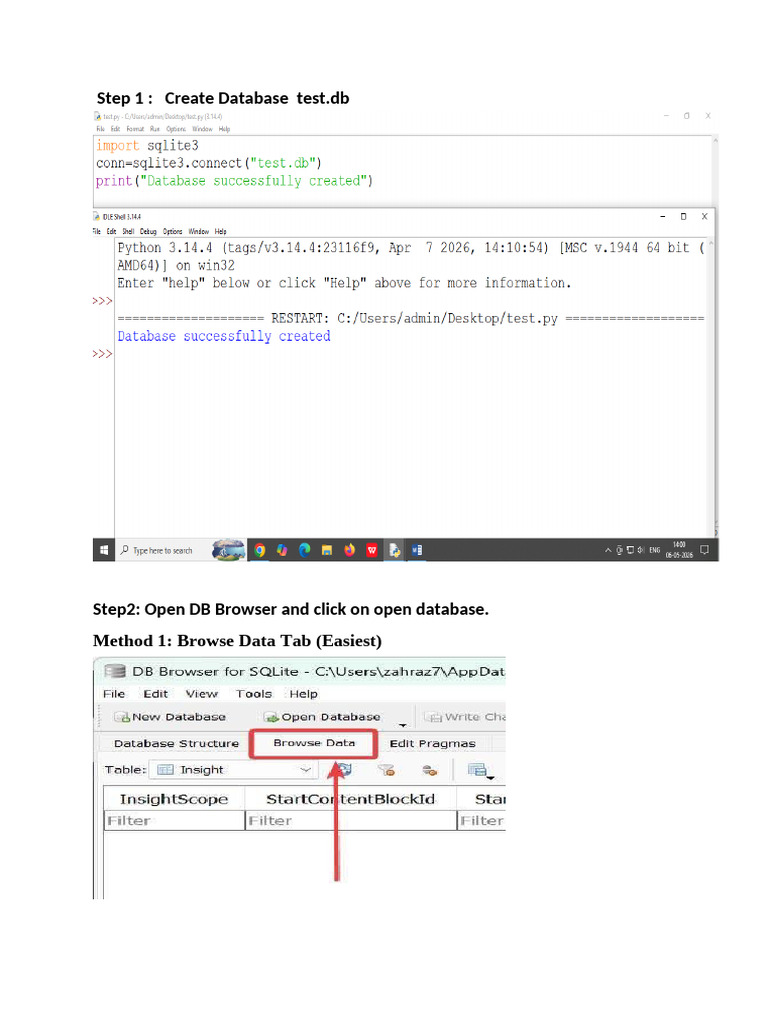Open the View menu in DB Browser

[x=201, y=694]
